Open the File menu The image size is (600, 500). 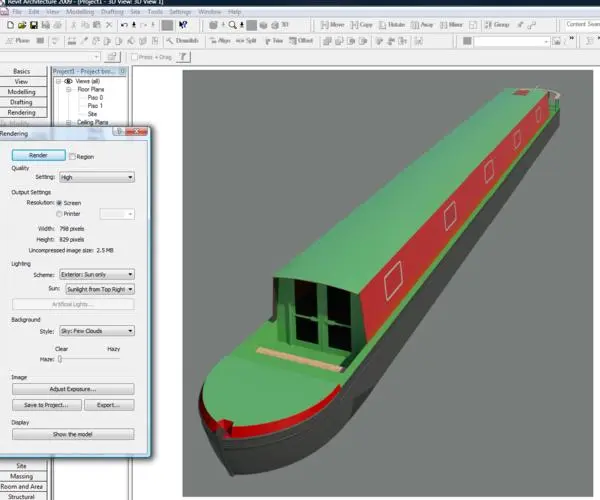17,12
